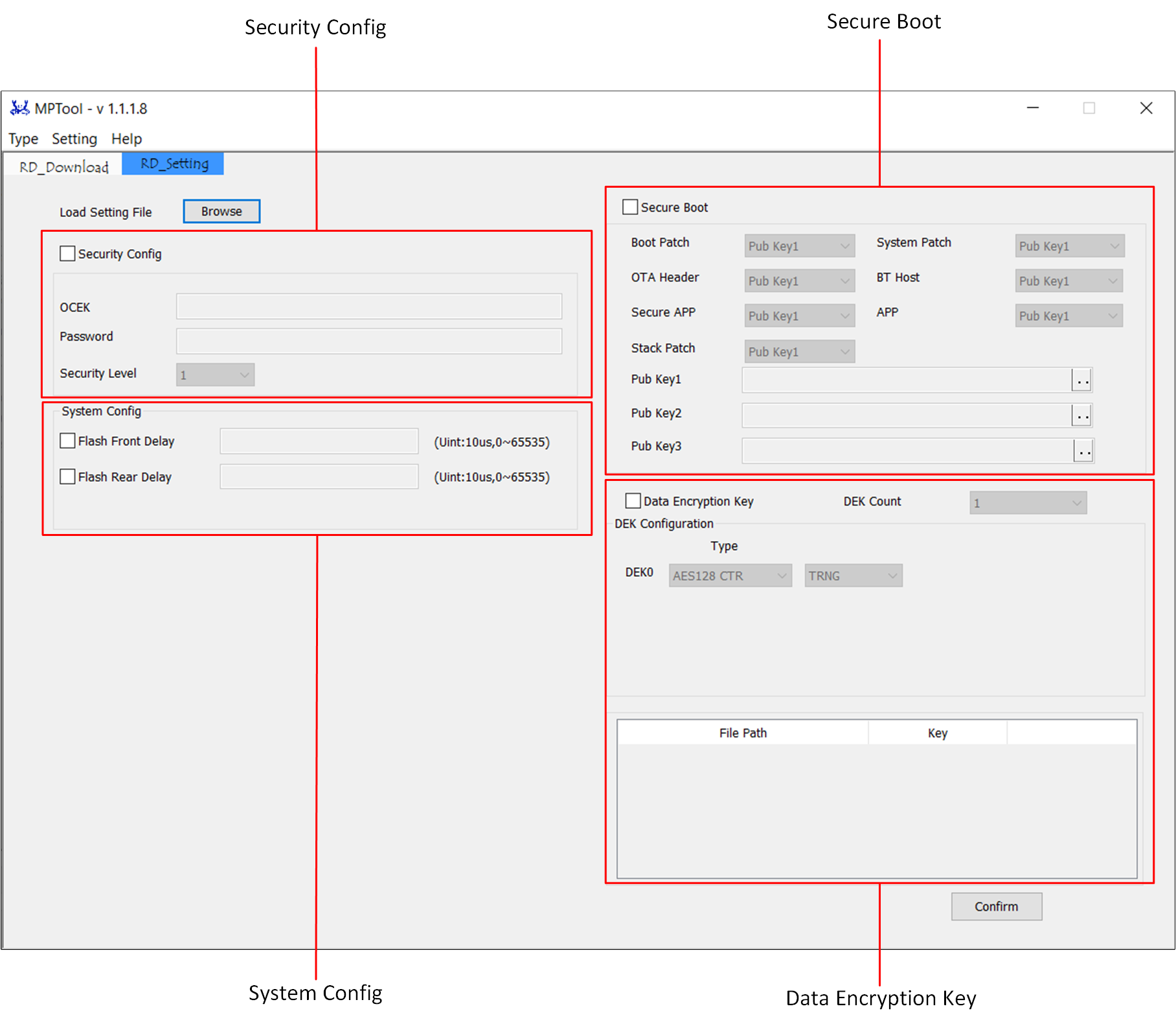Open the System Patch key dropdown
Viewport: 1176px width, 1024px height.
[x=1069, y=246]
